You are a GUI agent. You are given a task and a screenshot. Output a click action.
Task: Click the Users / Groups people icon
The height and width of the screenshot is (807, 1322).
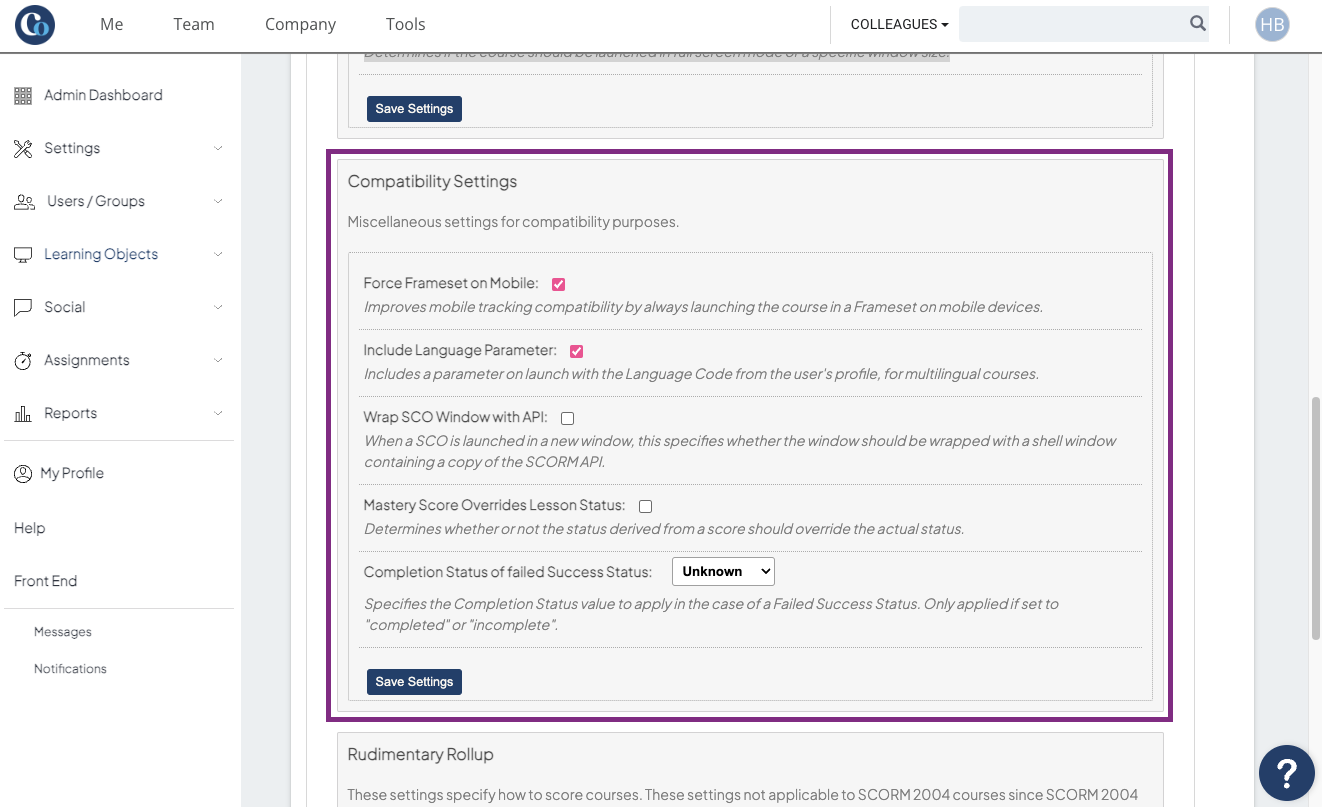coord(24,201)
